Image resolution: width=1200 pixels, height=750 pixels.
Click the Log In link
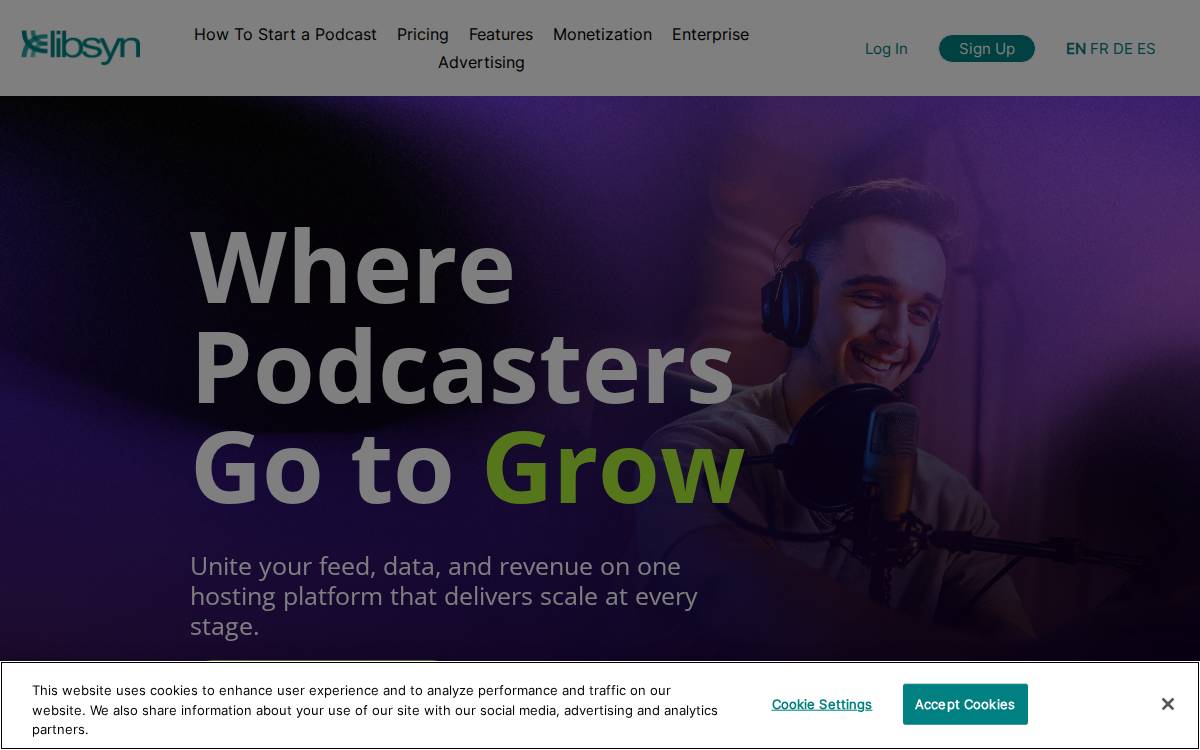(886, 48)
